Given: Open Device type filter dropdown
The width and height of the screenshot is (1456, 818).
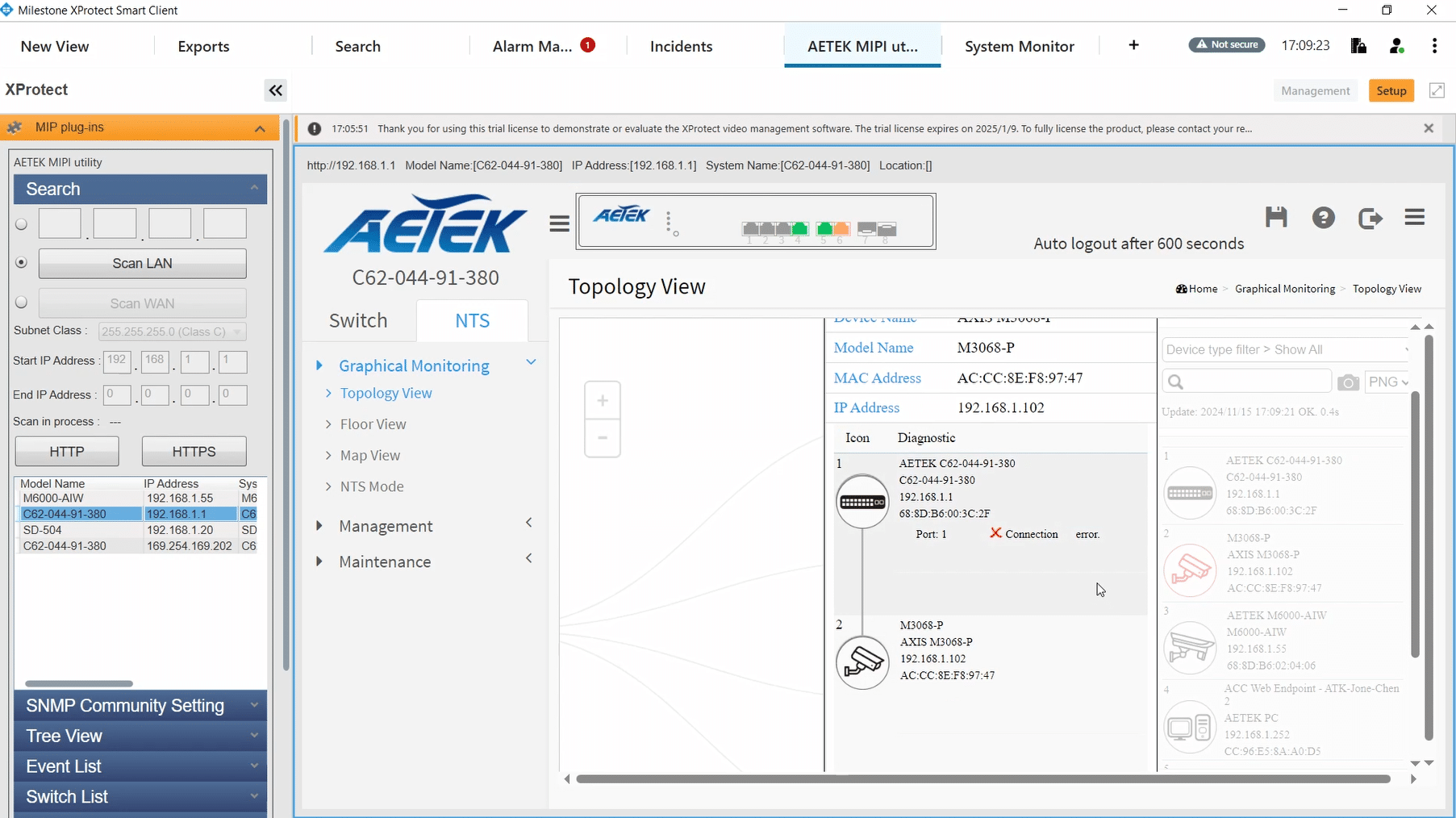Looking at the screenshot, I should point(1287,349).
